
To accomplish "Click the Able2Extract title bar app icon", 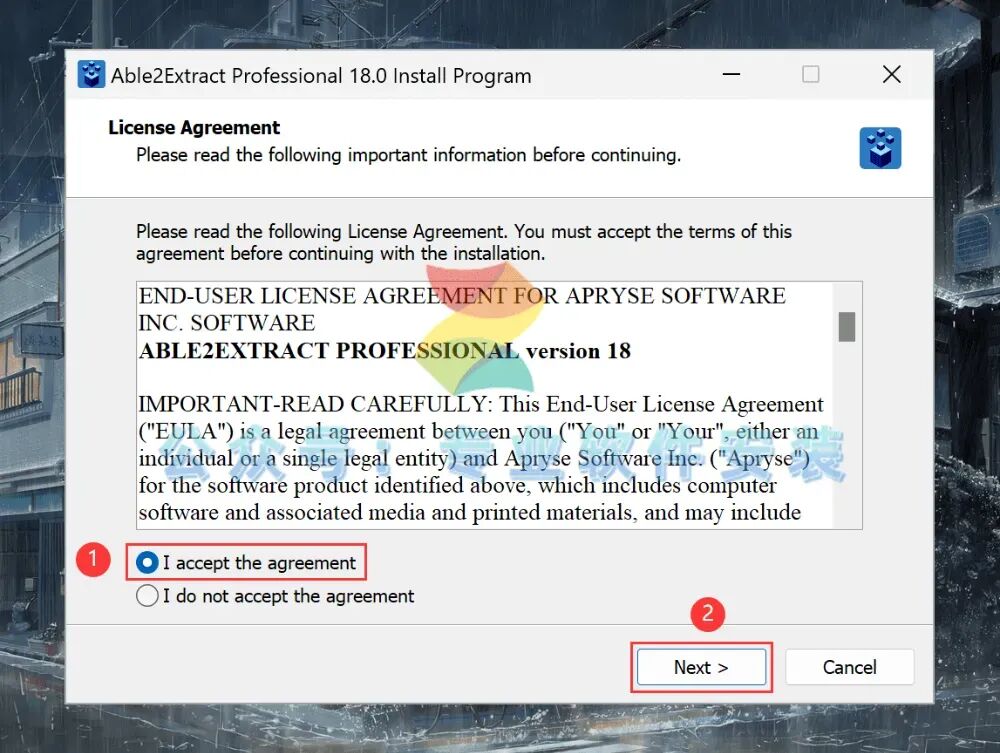I will pos(91,75).
